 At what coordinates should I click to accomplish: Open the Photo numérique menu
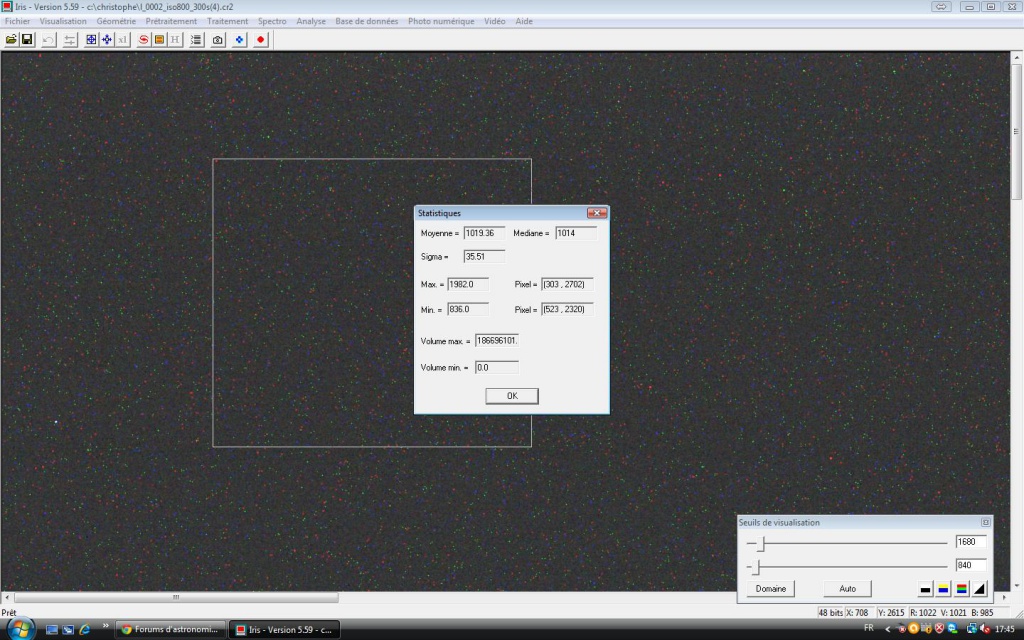tap(441, 22)
